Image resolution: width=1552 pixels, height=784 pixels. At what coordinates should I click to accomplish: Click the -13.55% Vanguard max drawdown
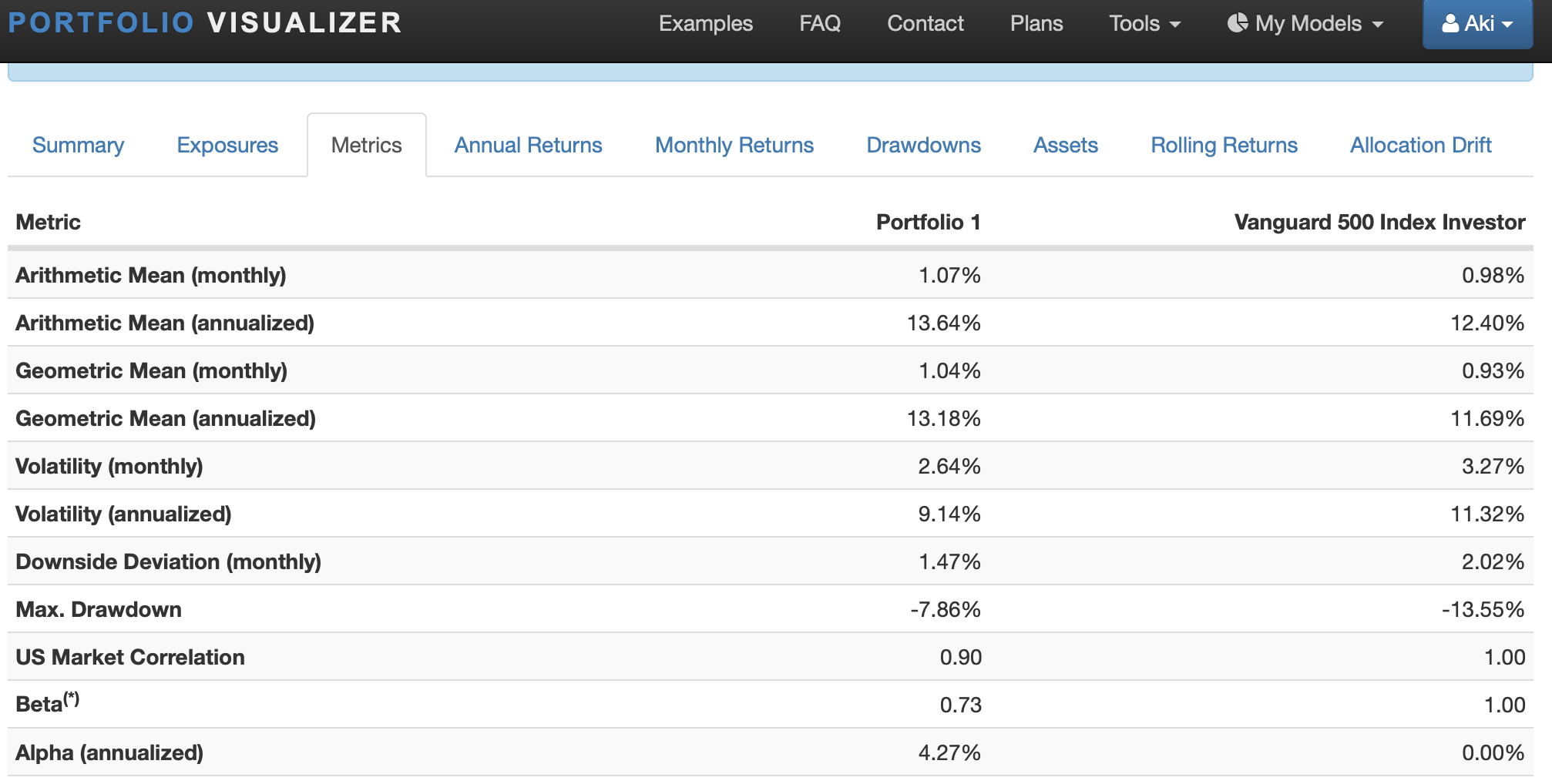click(1483, 609)
